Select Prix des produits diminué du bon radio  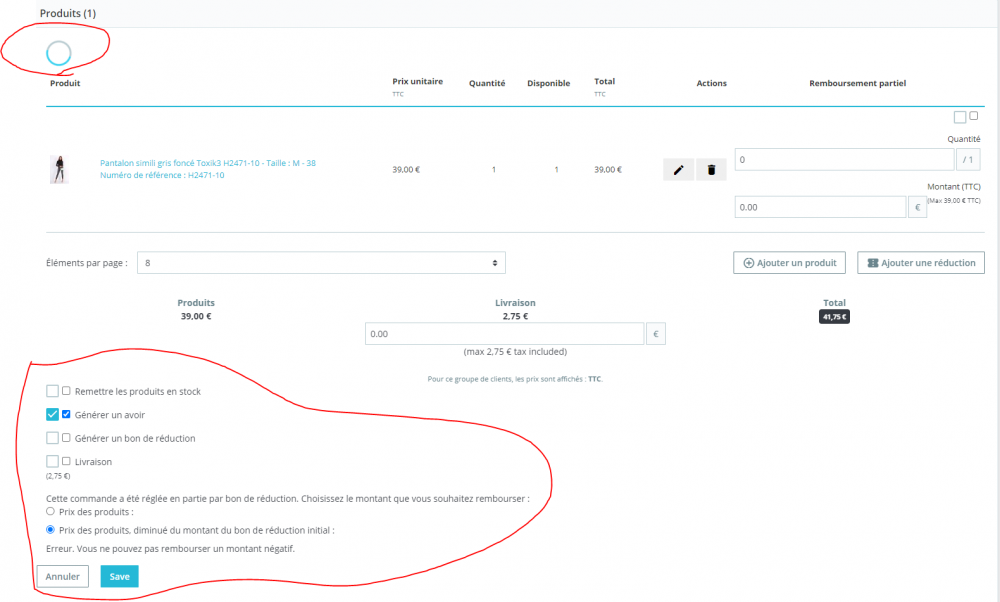(50, 529)
